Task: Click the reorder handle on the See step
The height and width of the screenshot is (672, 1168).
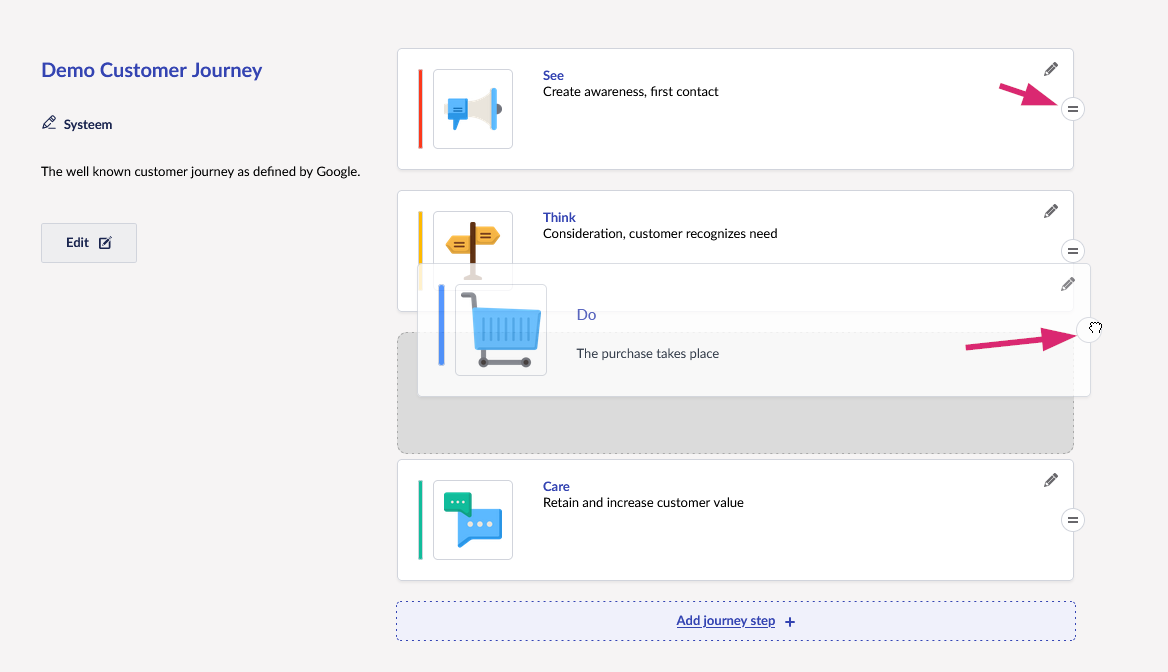Action: pyautogui.click(x=1072, y=108)
